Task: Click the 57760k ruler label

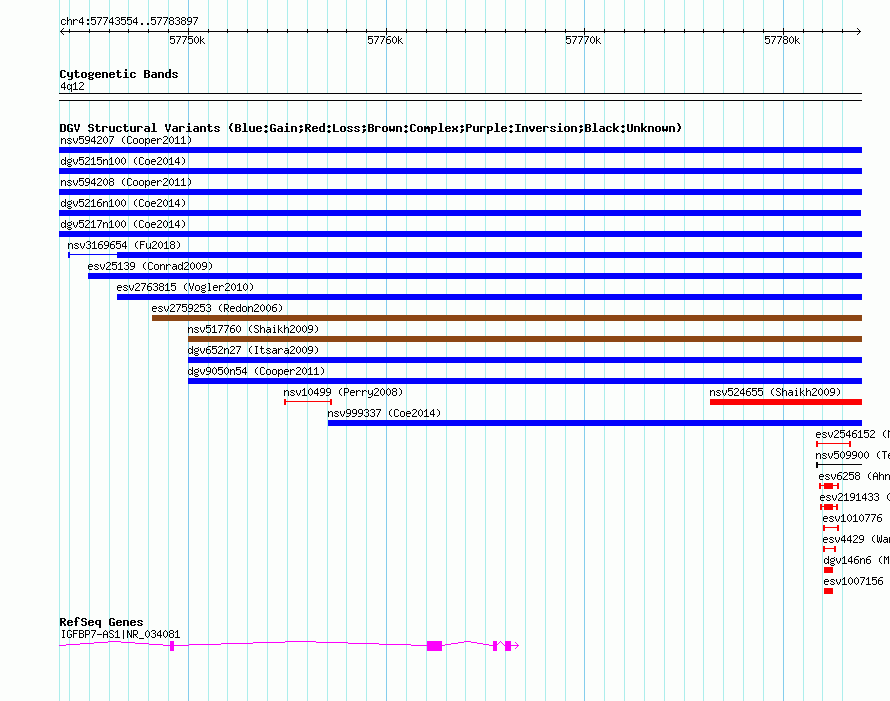Action: click(x=385, y=40)
